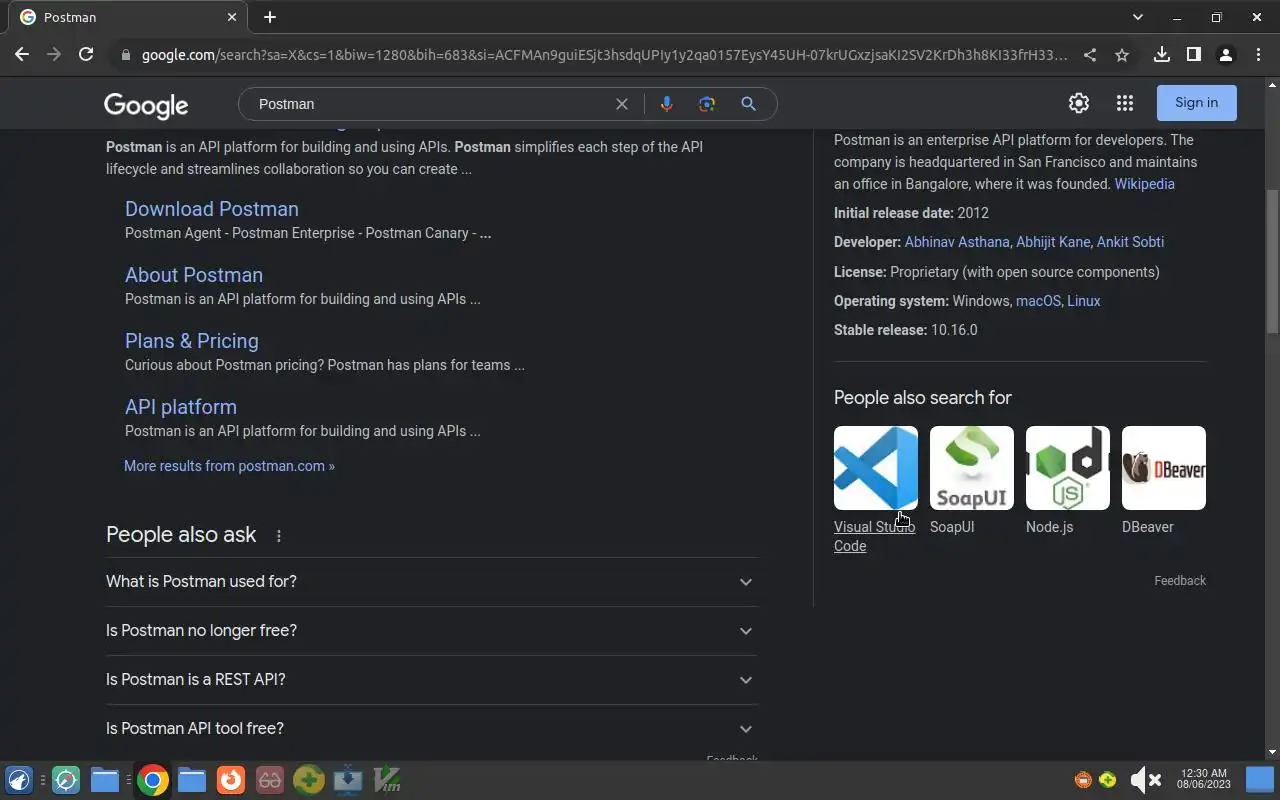Viewport: 1280px width, 800px height.
Task: Toggle the Chrome side panel
Action: click(x=1193, y=55)
